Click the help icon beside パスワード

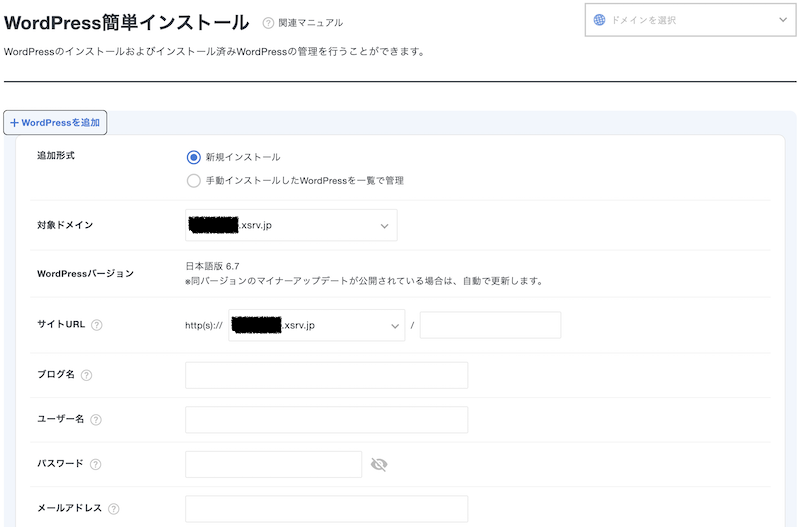tap(95, 464)
